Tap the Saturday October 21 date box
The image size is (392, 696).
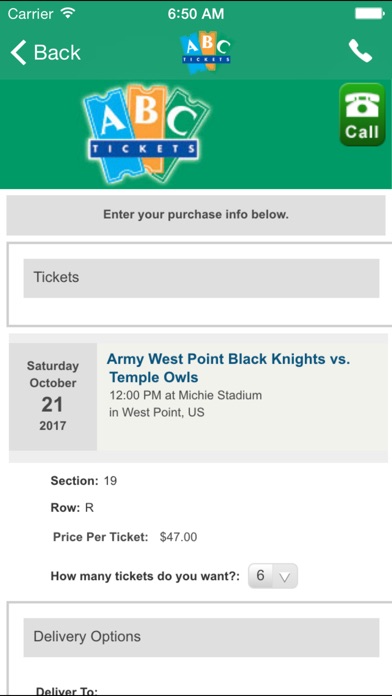click(53, 396)
